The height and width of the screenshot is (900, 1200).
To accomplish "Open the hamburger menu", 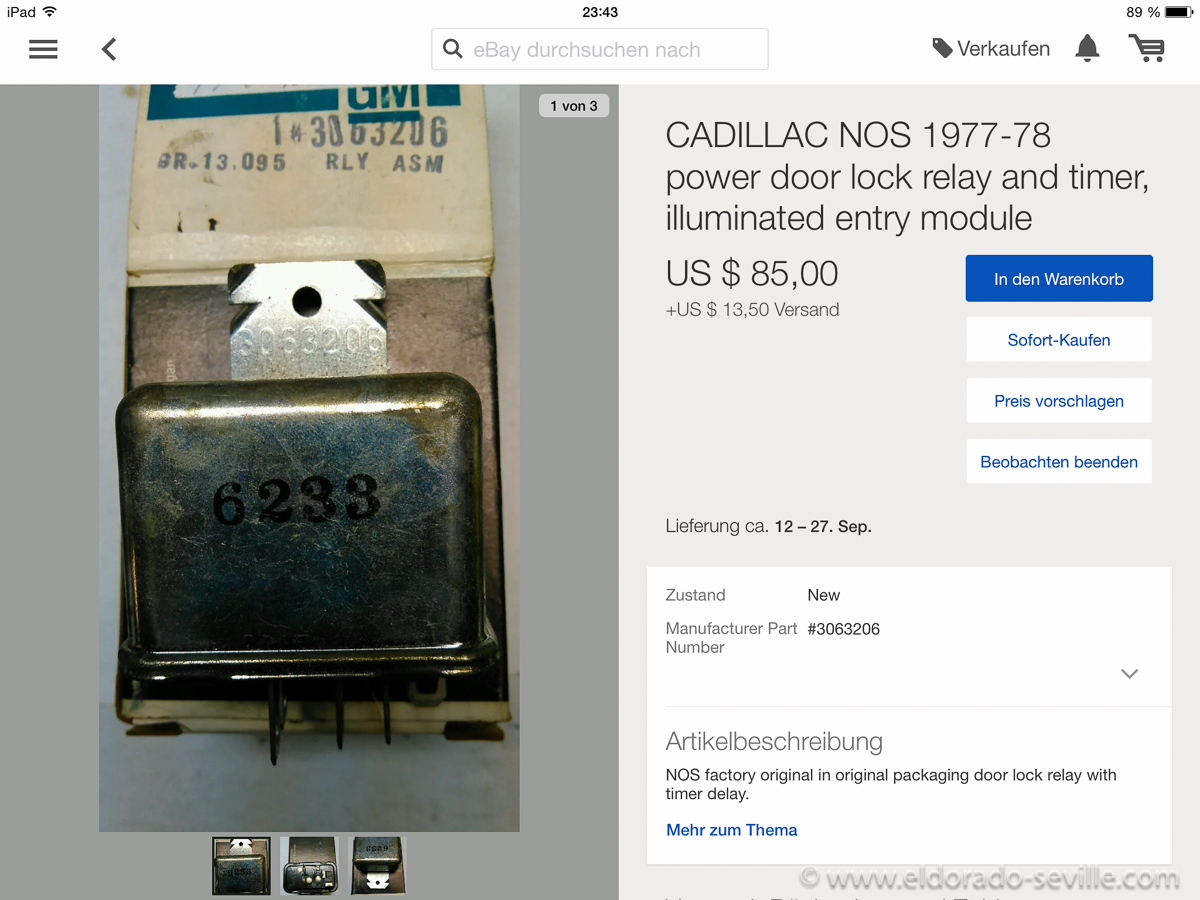I will click(43, 49).
